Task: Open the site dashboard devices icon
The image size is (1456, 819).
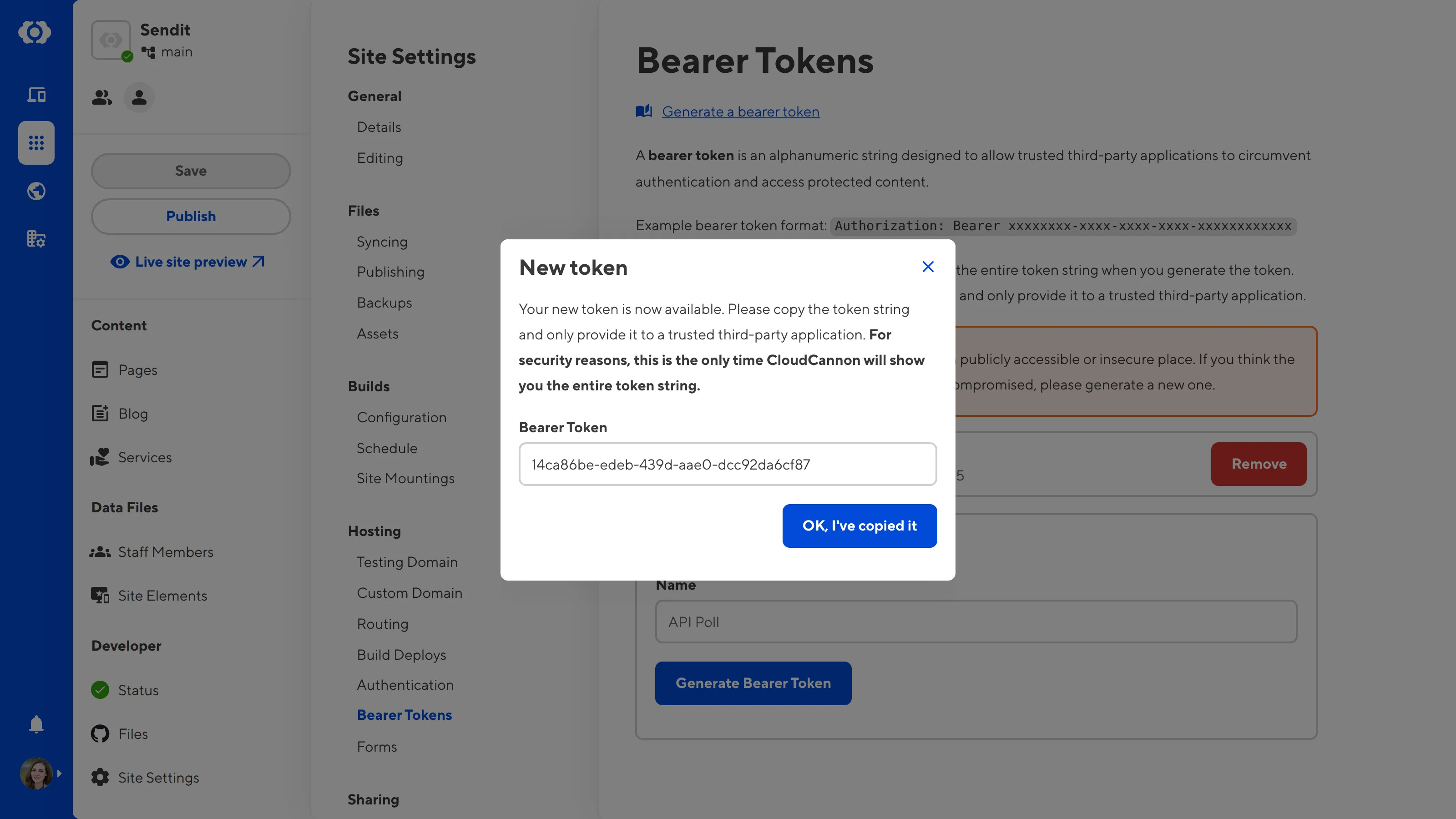Action: click(36, 94)
